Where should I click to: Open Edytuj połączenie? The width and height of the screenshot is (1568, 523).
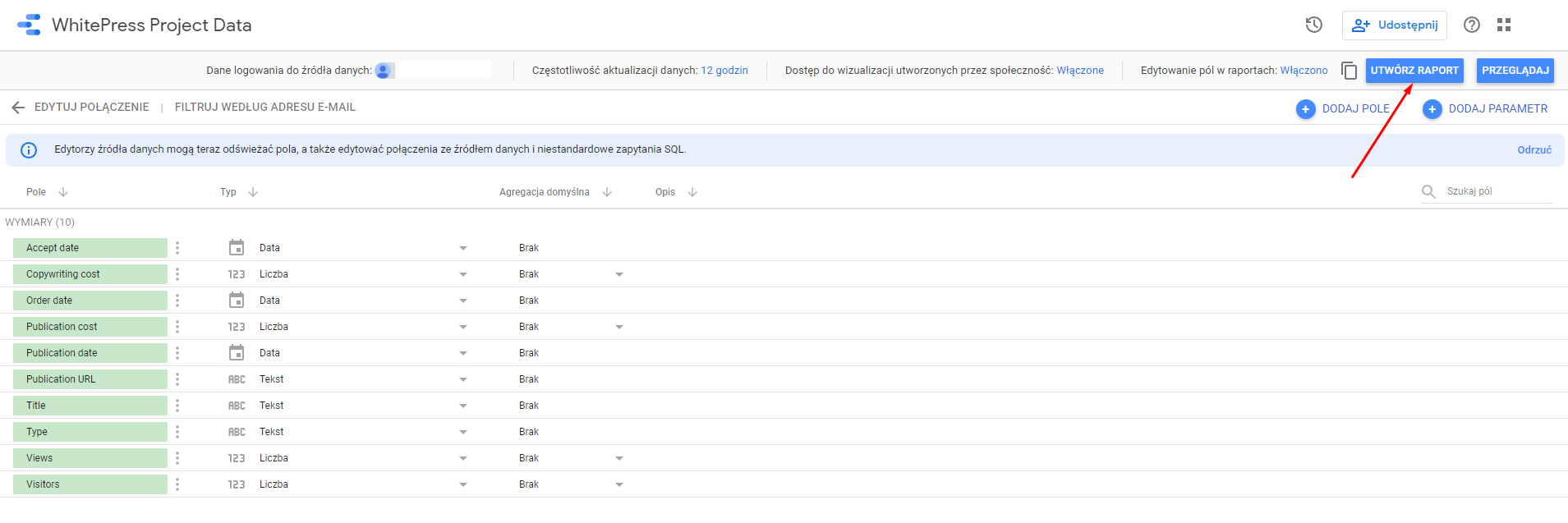pos(92,108)
